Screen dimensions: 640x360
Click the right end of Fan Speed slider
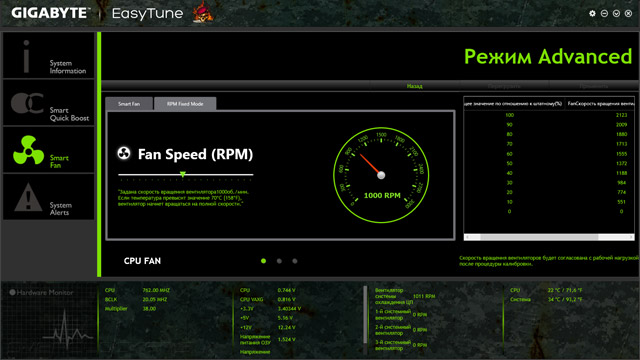pos(252,175)
